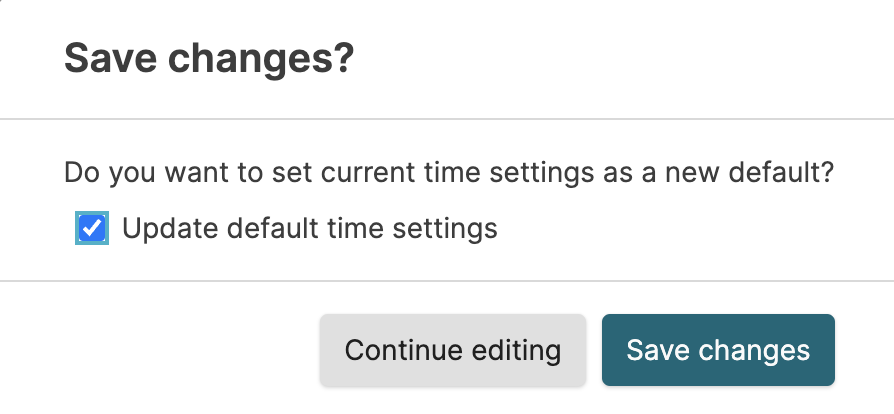
Task: Click the white checkmark icon in the checkbox
Action: [x=92, y=229]
